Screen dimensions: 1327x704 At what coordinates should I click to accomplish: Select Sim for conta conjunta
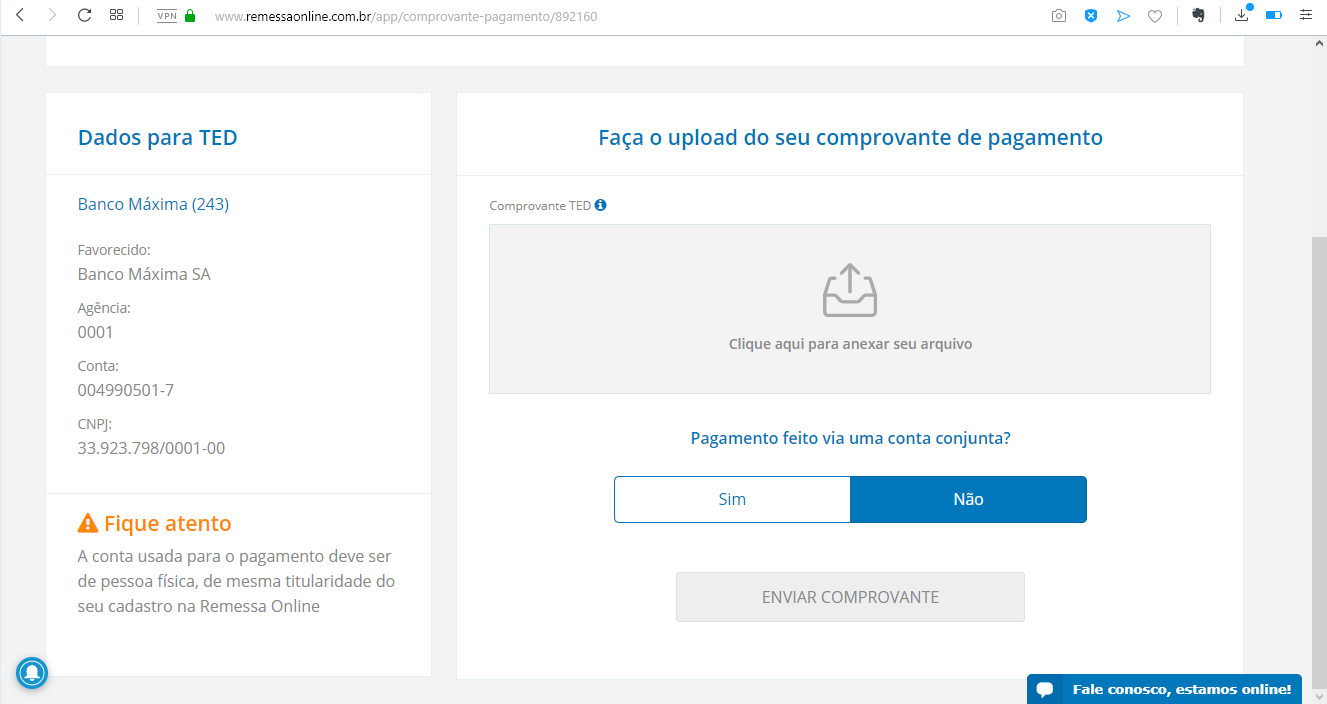point(732,499)
